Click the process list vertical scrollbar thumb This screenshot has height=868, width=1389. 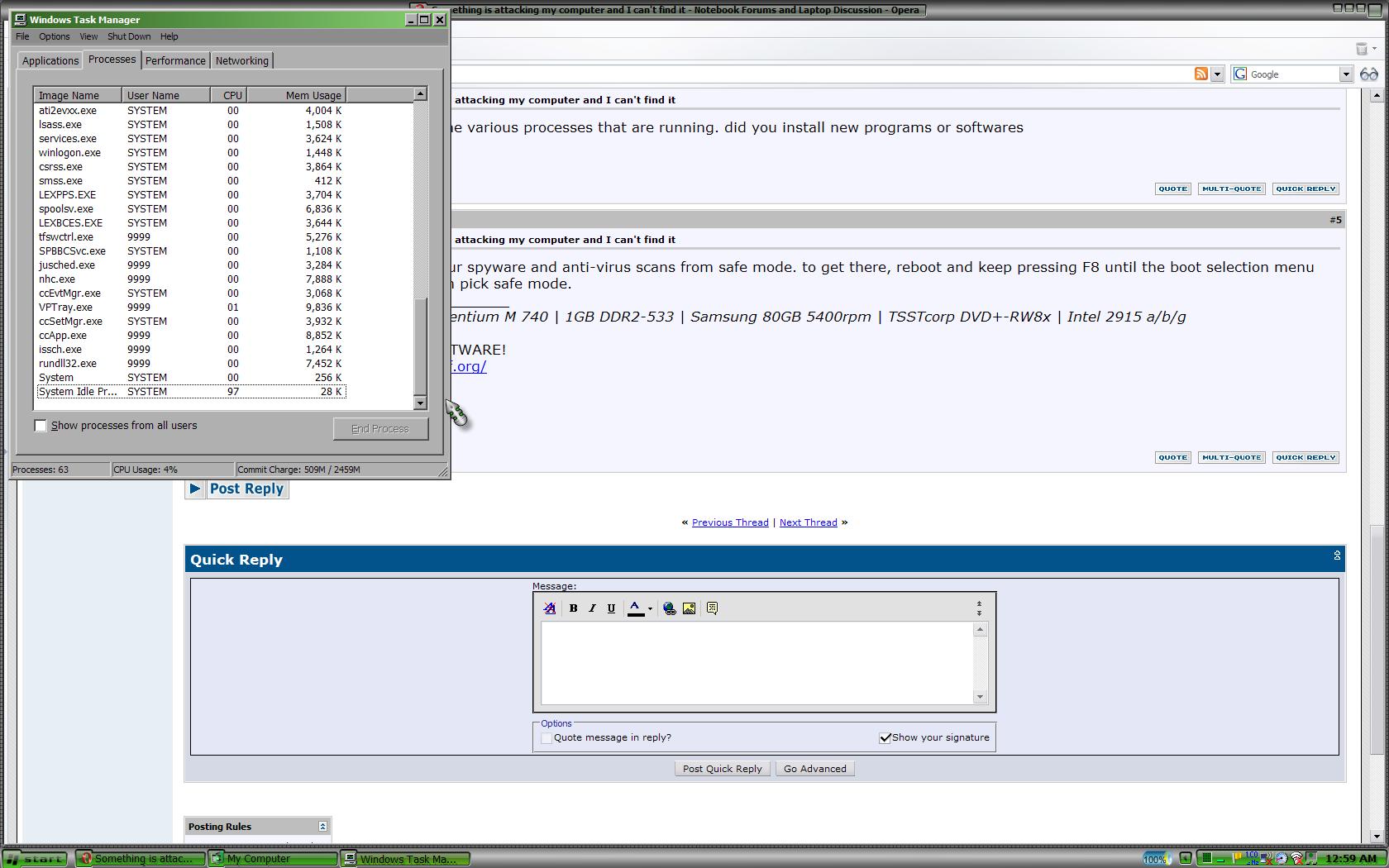[x=420, y=347]
